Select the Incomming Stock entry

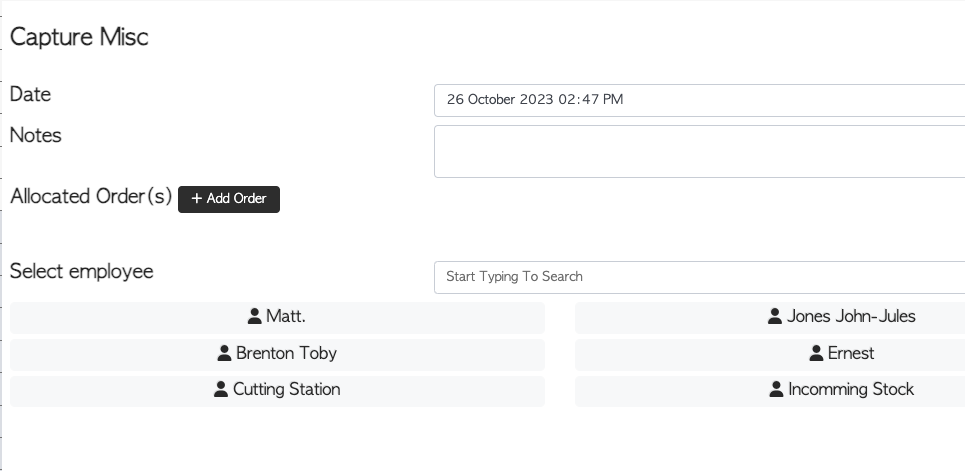770,391
